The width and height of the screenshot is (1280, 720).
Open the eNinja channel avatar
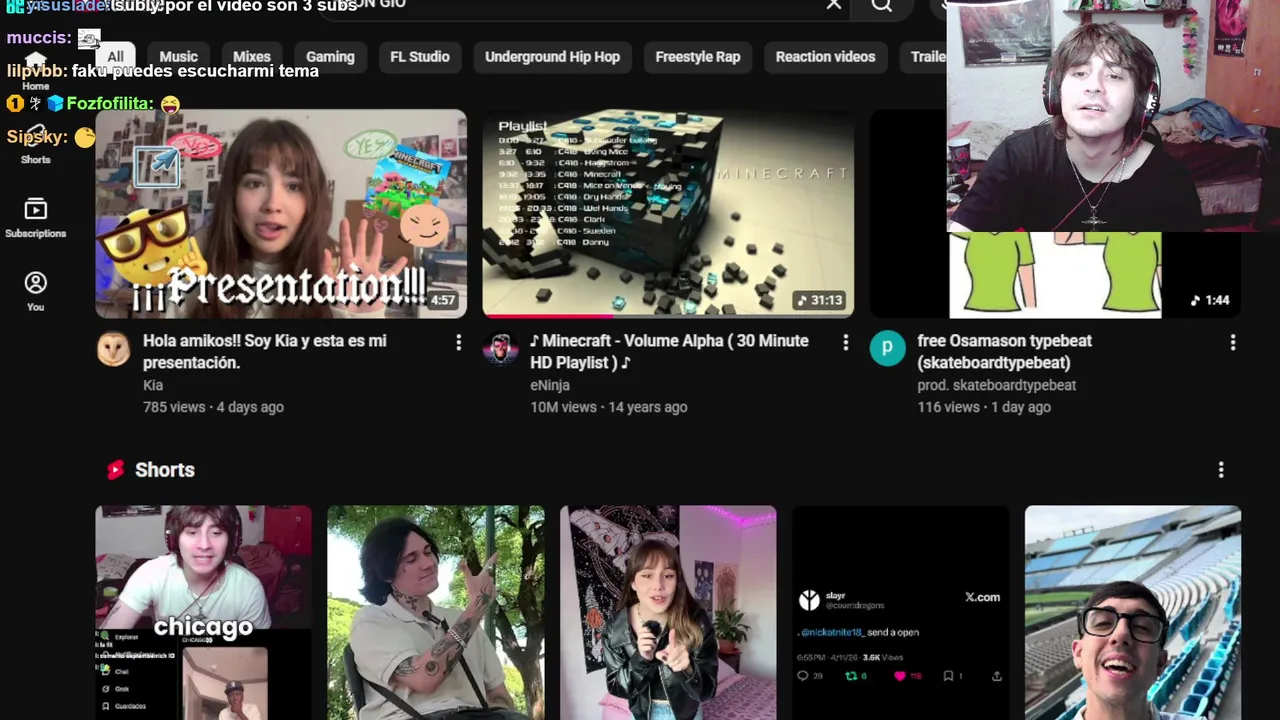[x=500, y=349]
